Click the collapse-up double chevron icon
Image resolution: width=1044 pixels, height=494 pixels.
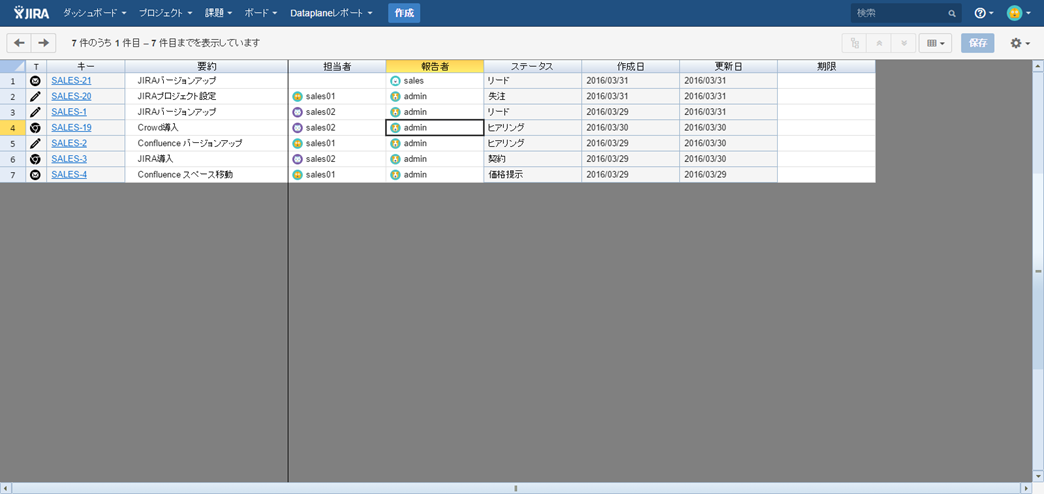click(x=879, y=43)
